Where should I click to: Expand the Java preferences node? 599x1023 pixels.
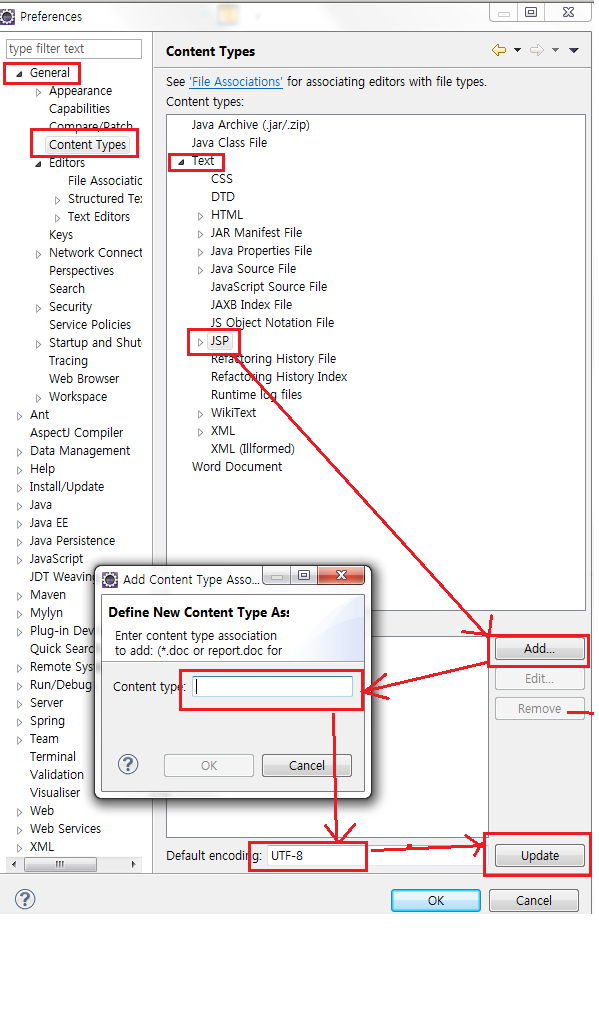click(x=20, y=506)
